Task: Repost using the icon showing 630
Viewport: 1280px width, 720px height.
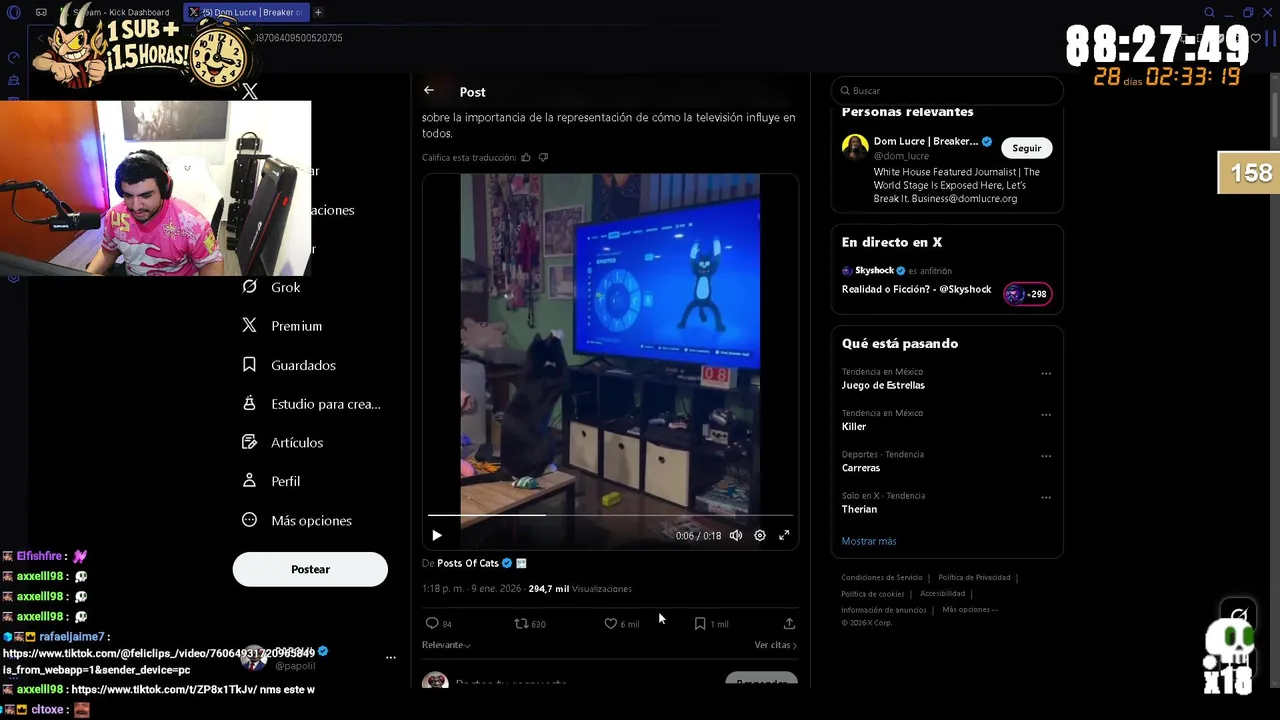Action: tap(530, 623)
